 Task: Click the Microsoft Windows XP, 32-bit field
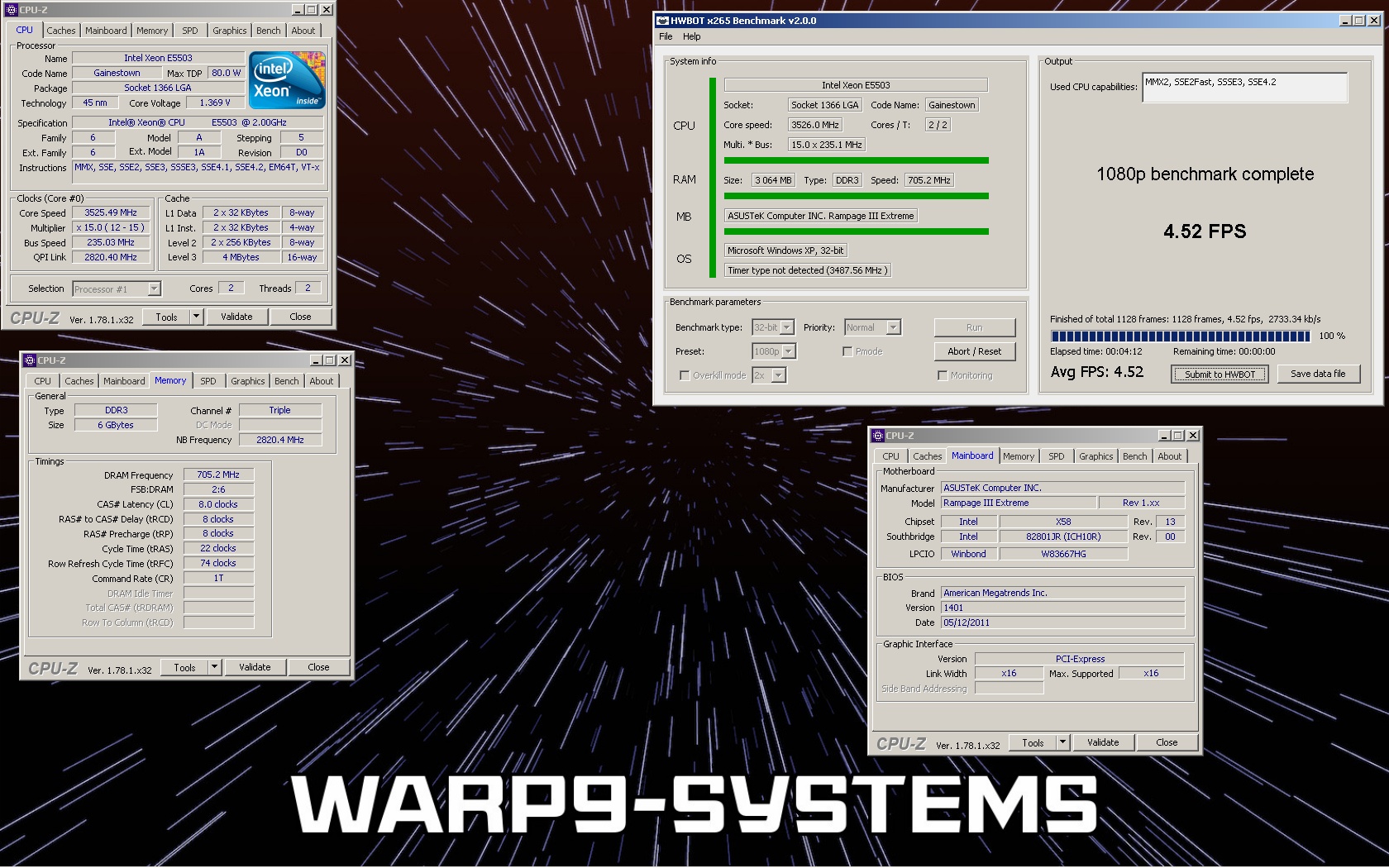click(x=785, y=250)
